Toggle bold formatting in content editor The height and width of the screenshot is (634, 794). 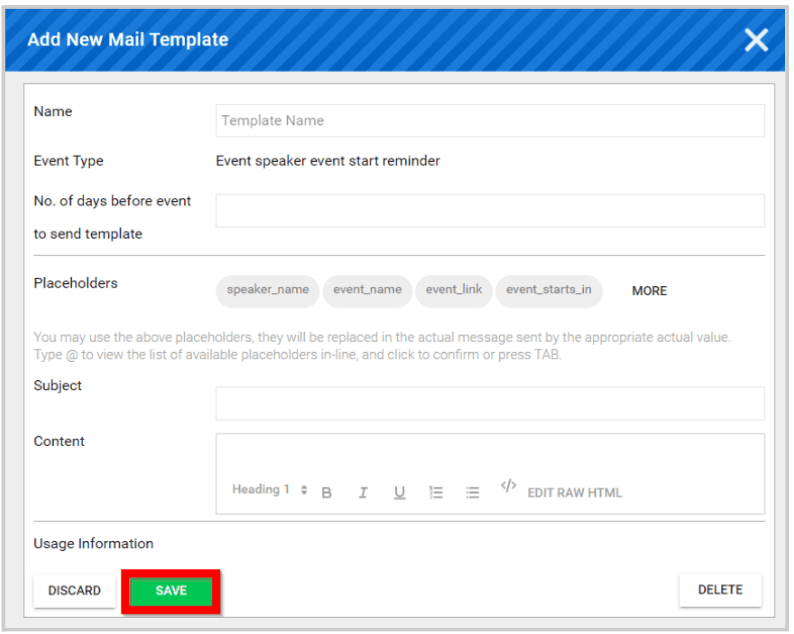click(x=327, y=492)
